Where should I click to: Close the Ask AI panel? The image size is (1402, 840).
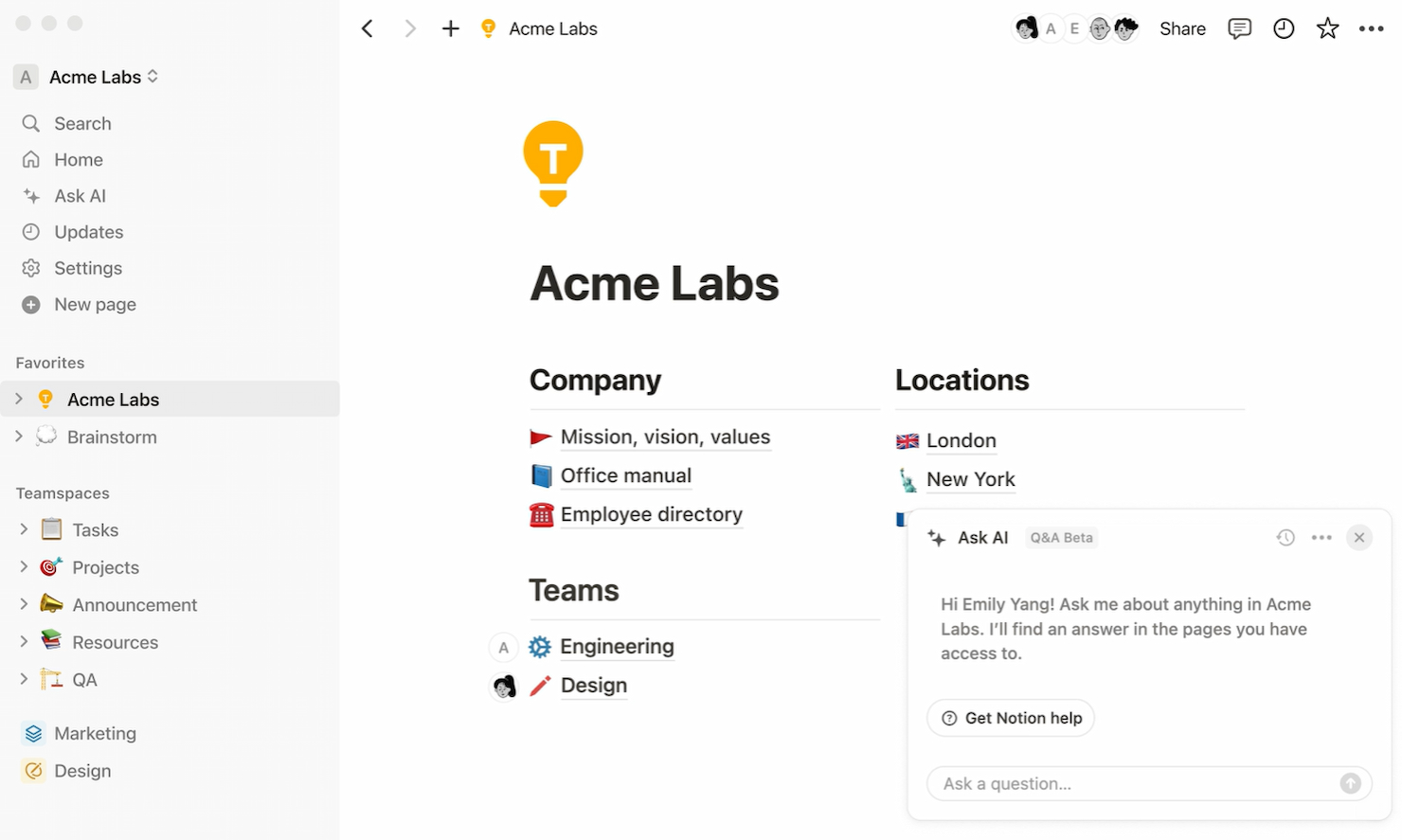(1359, 538)
